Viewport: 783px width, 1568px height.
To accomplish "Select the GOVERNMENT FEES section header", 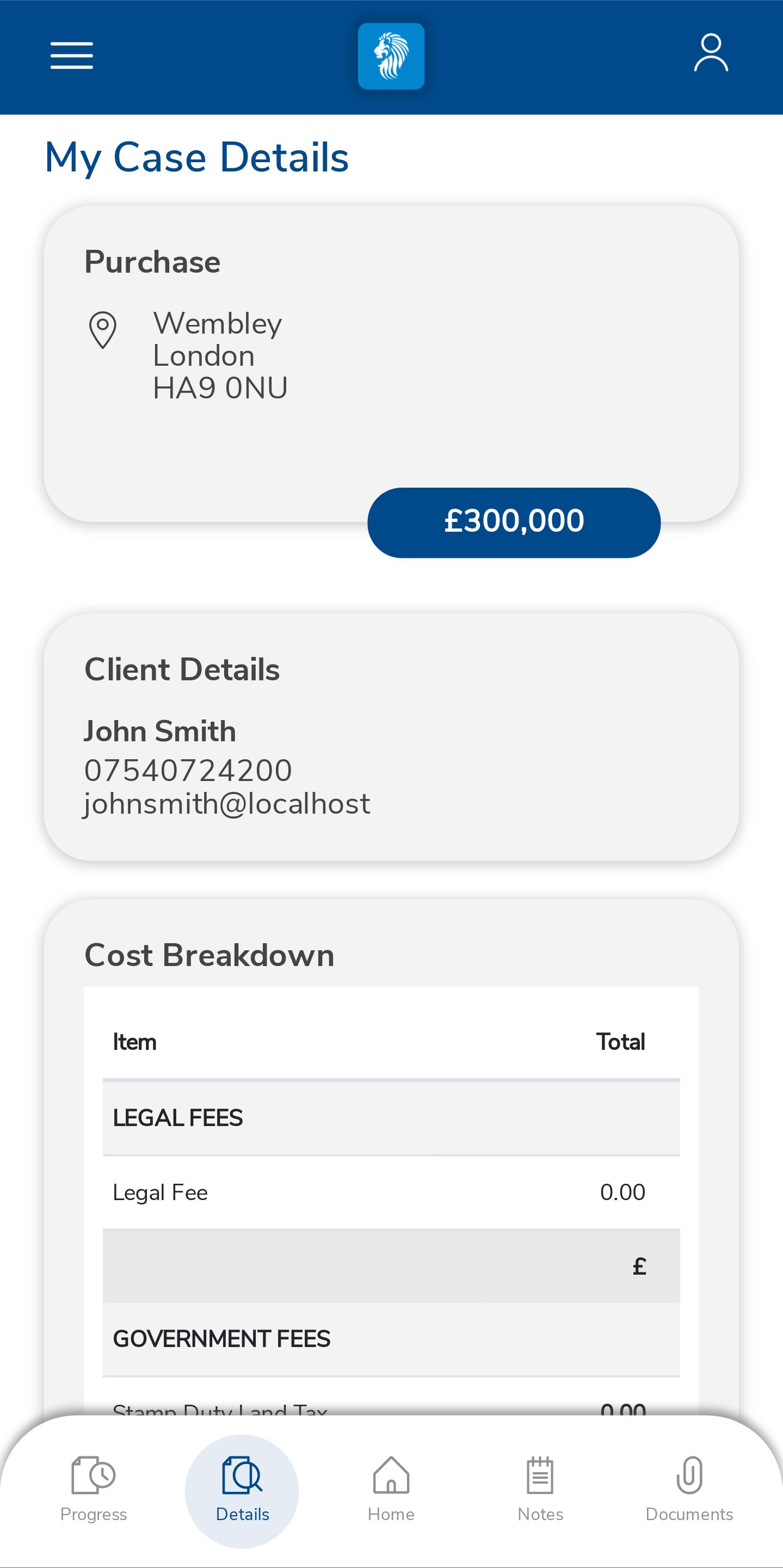I will click(391, 1338).
